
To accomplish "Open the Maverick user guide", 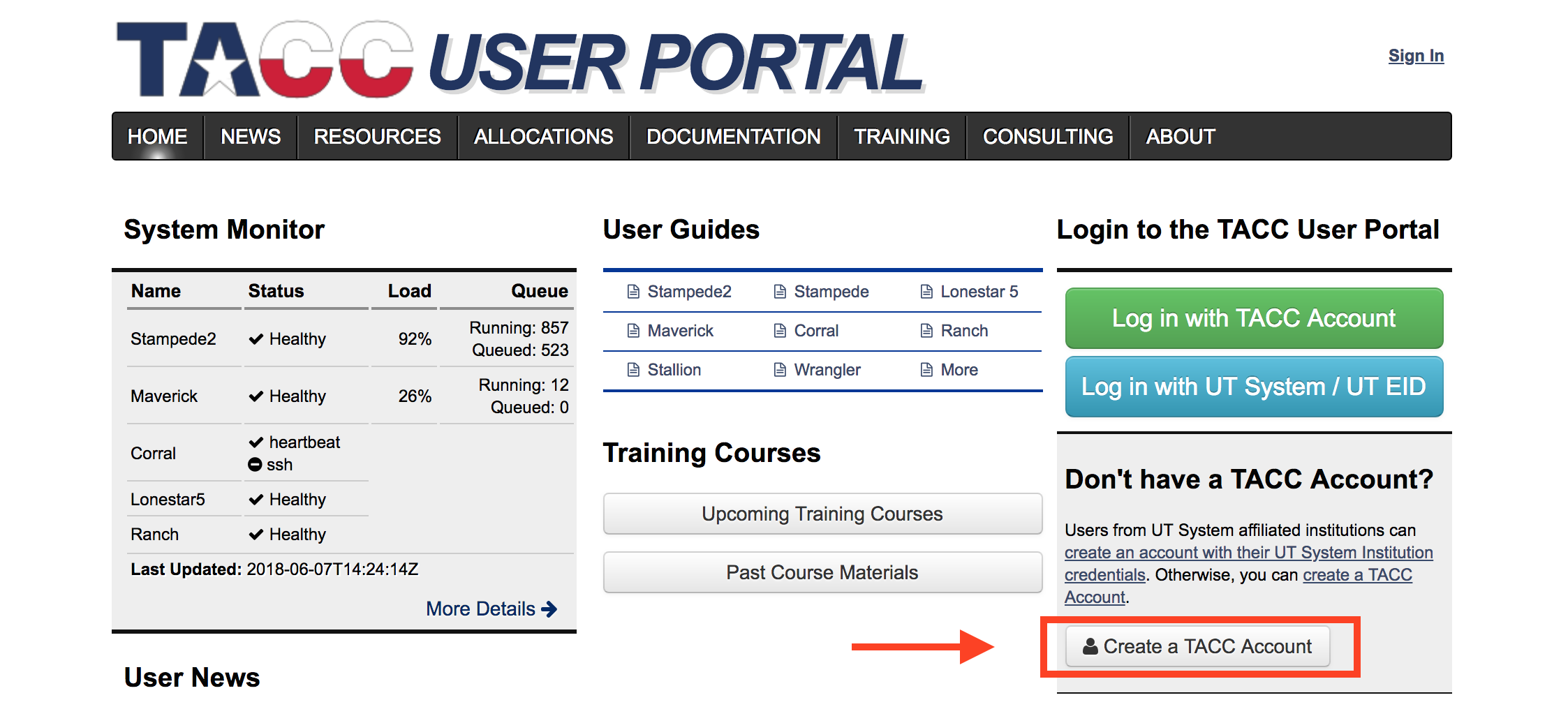I will point(670,331).
